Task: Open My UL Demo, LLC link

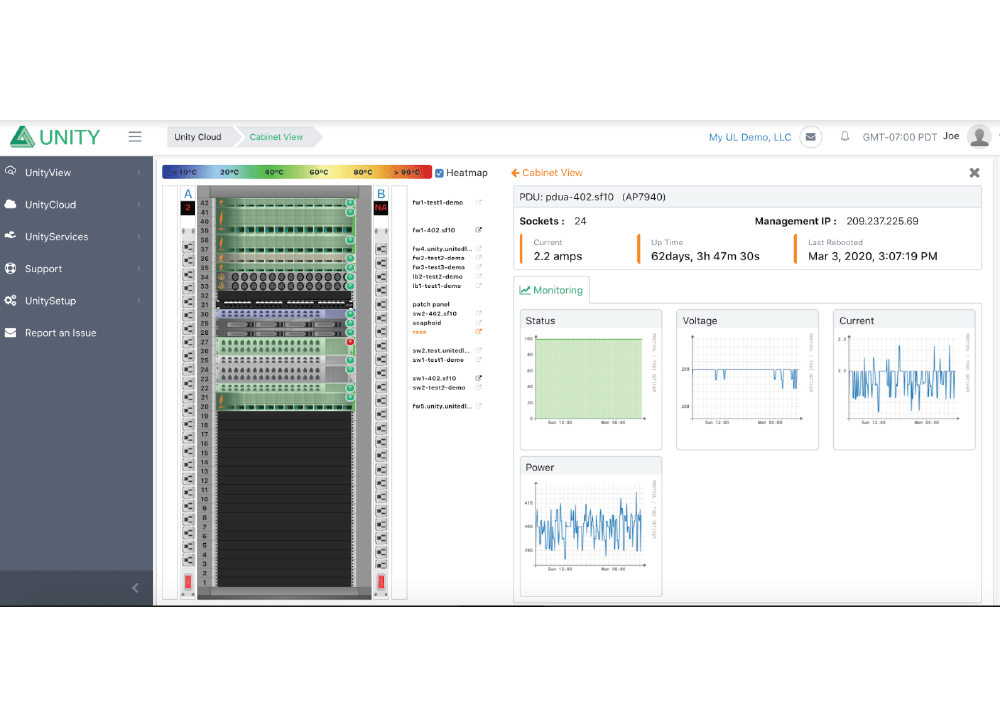Action: [x=750, y=137]
